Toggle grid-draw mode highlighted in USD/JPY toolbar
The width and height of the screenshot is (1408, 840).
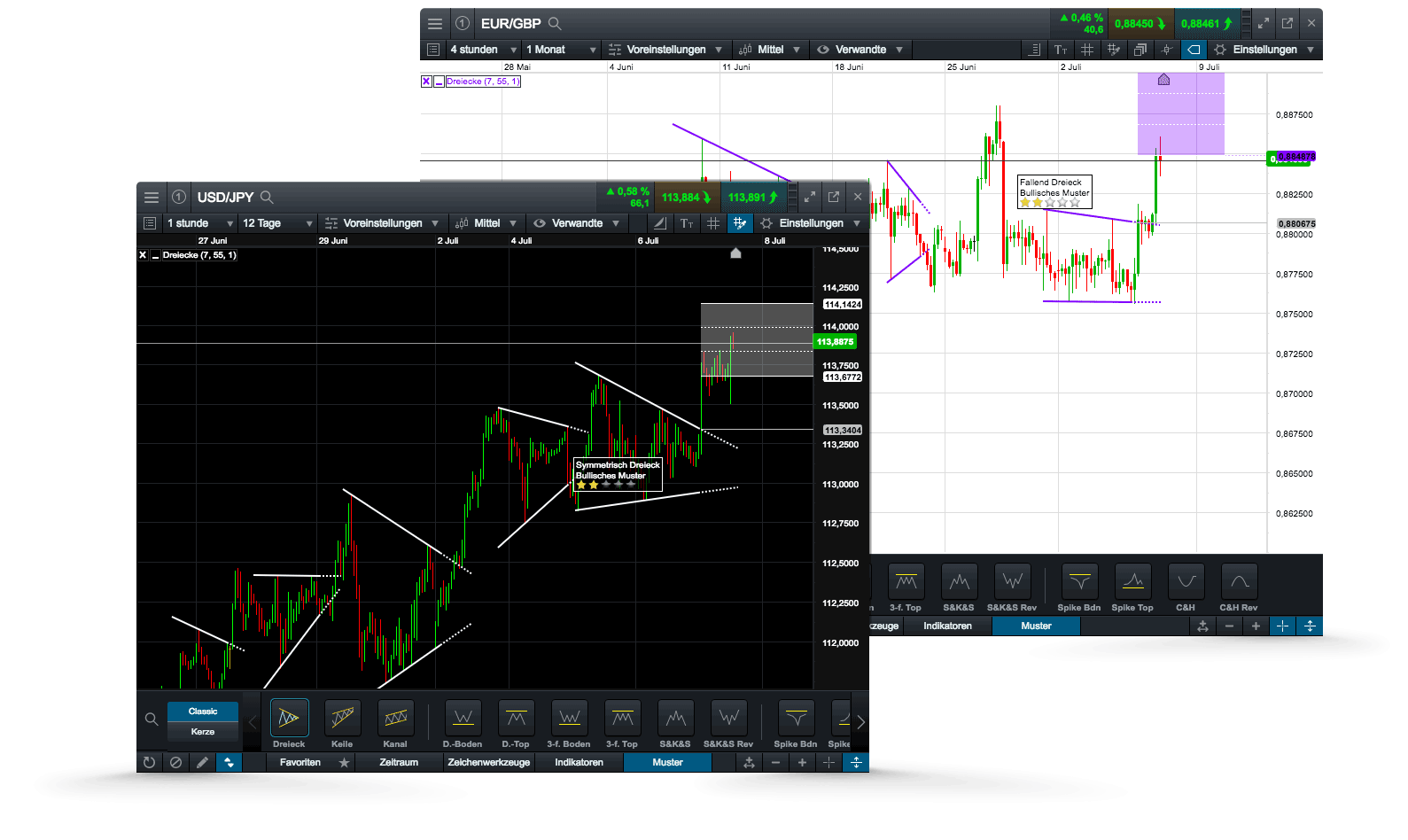click(x=739, y=223)
